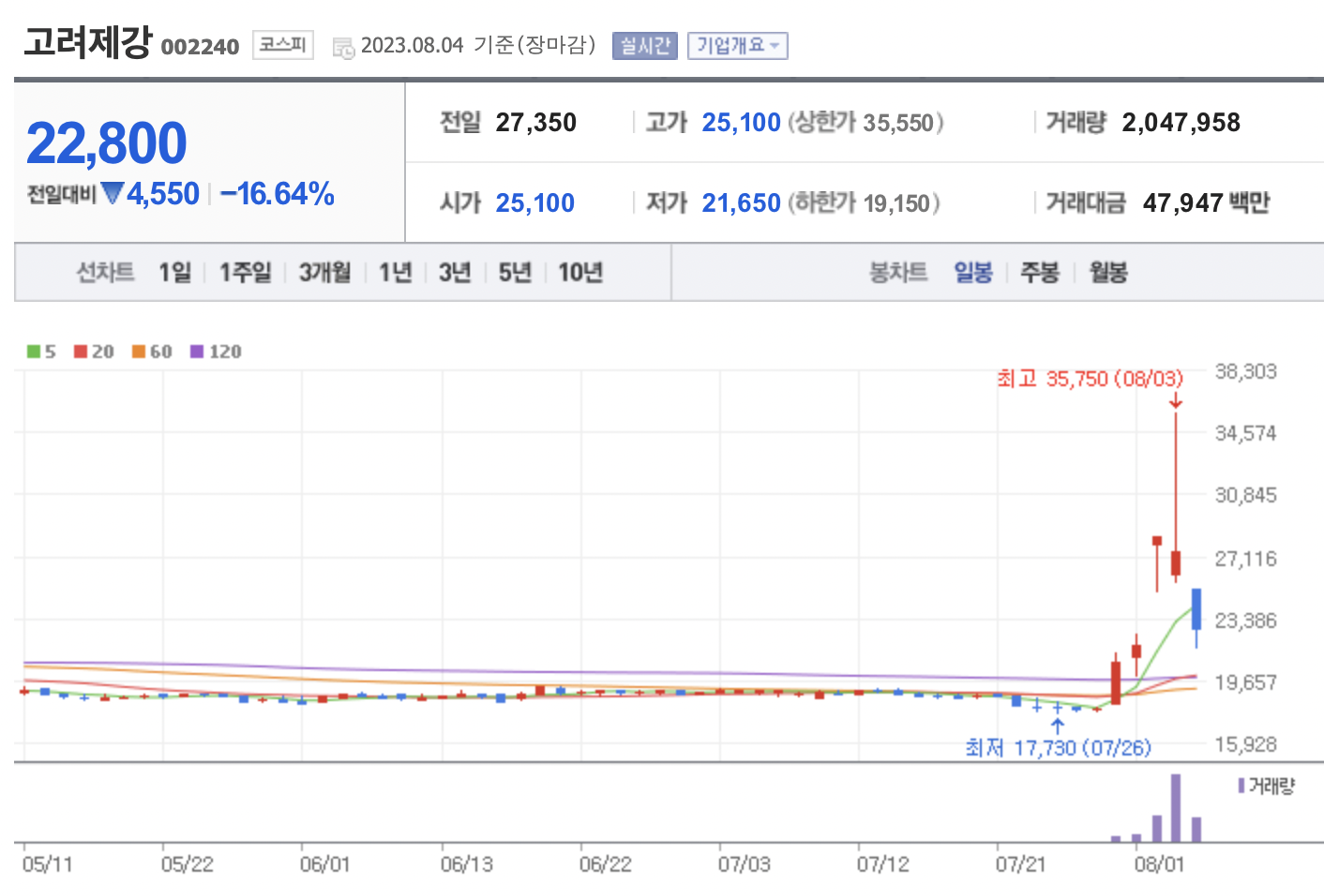1324x896 pixels.
Task: Select the 3개월 line chart period
Action: point(324,273)
